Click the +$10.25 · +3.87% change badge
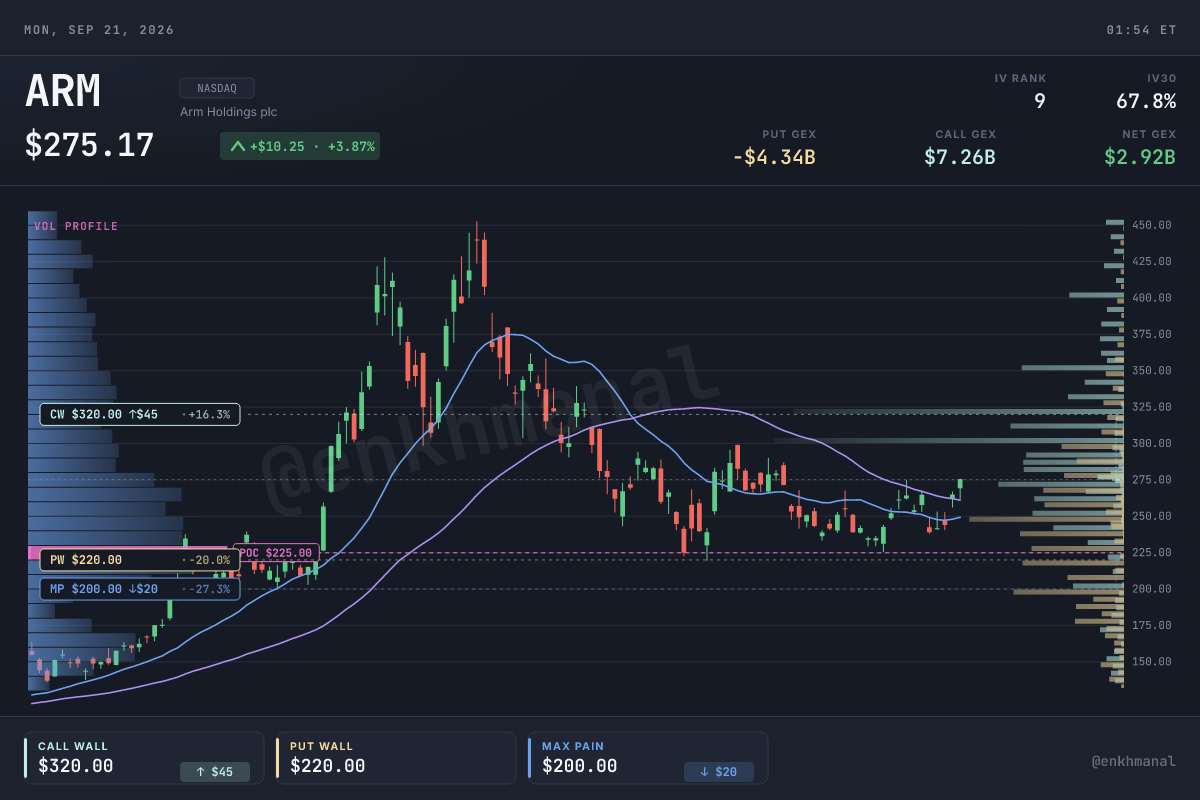 coord(300,146)
